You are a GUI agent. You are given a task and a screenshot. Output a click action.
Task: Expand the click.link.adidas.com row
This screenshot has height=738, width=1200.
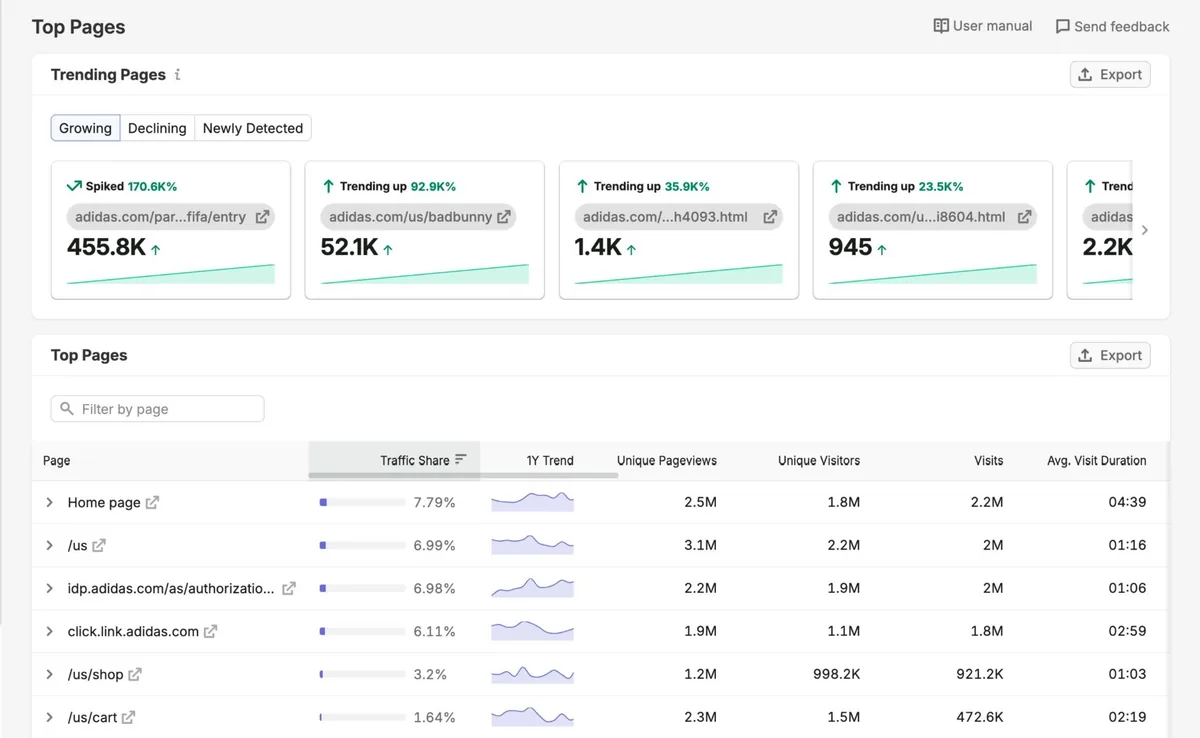(x=49, y=632)
